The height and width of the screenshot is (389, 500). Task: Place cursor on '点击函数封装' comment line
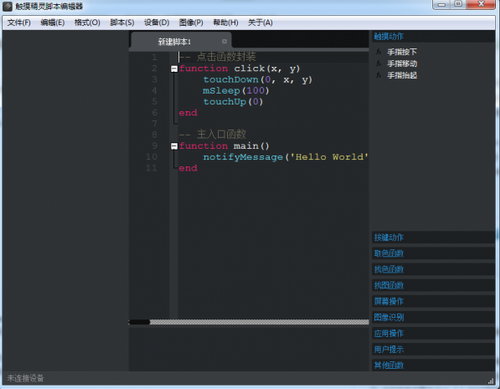pos(217,57)
